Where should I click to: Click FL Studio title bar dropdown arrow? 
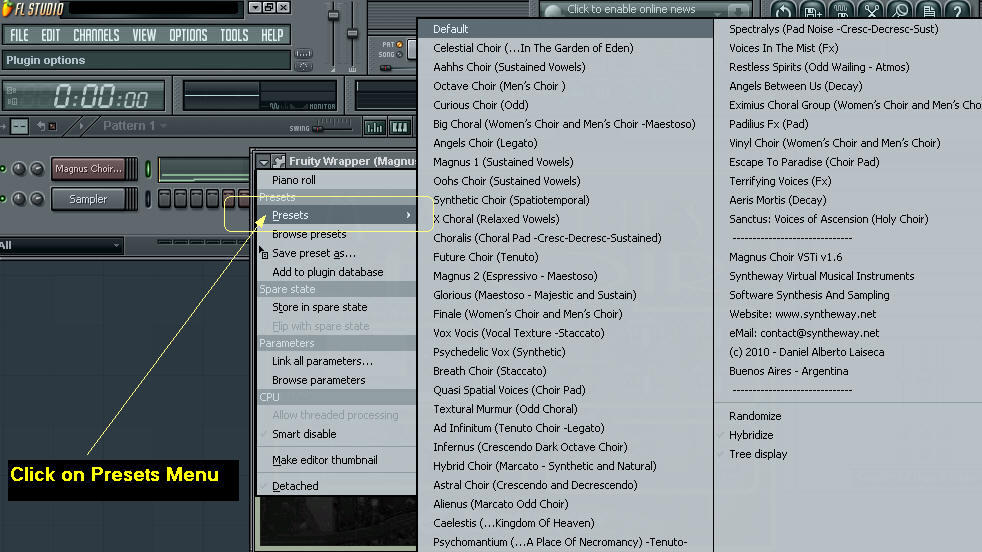pos(255,8)
